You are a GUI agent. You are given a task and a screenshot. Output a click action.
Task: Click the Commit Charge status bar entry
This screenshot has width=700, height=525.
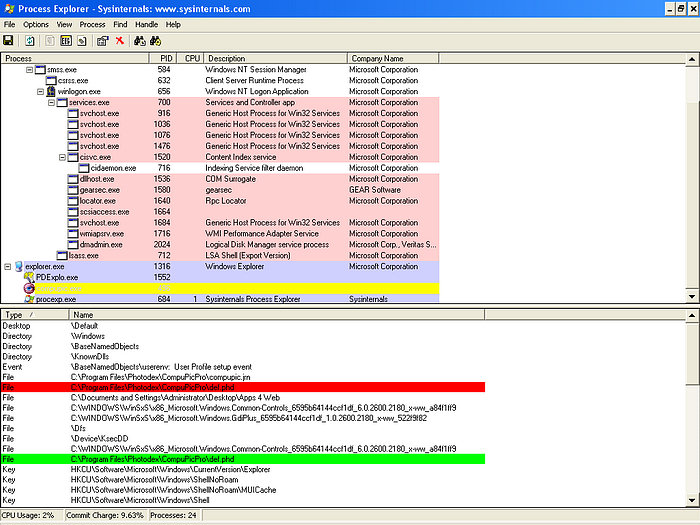tap(105, 515)
